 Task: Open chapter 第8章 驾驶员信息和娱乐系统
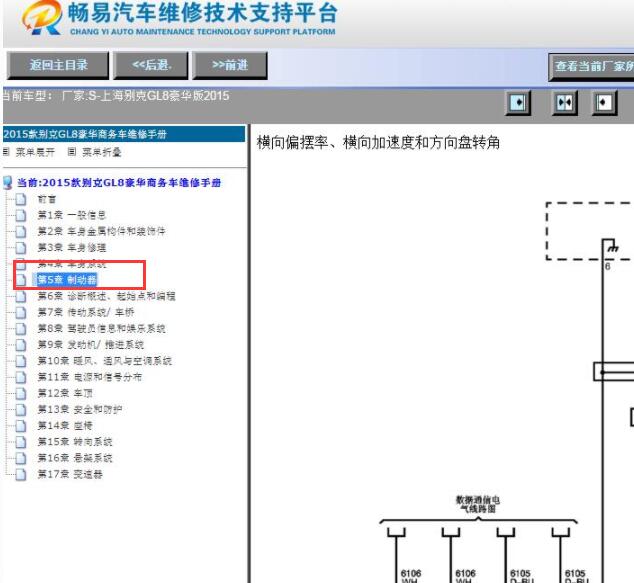coord(101,328)
